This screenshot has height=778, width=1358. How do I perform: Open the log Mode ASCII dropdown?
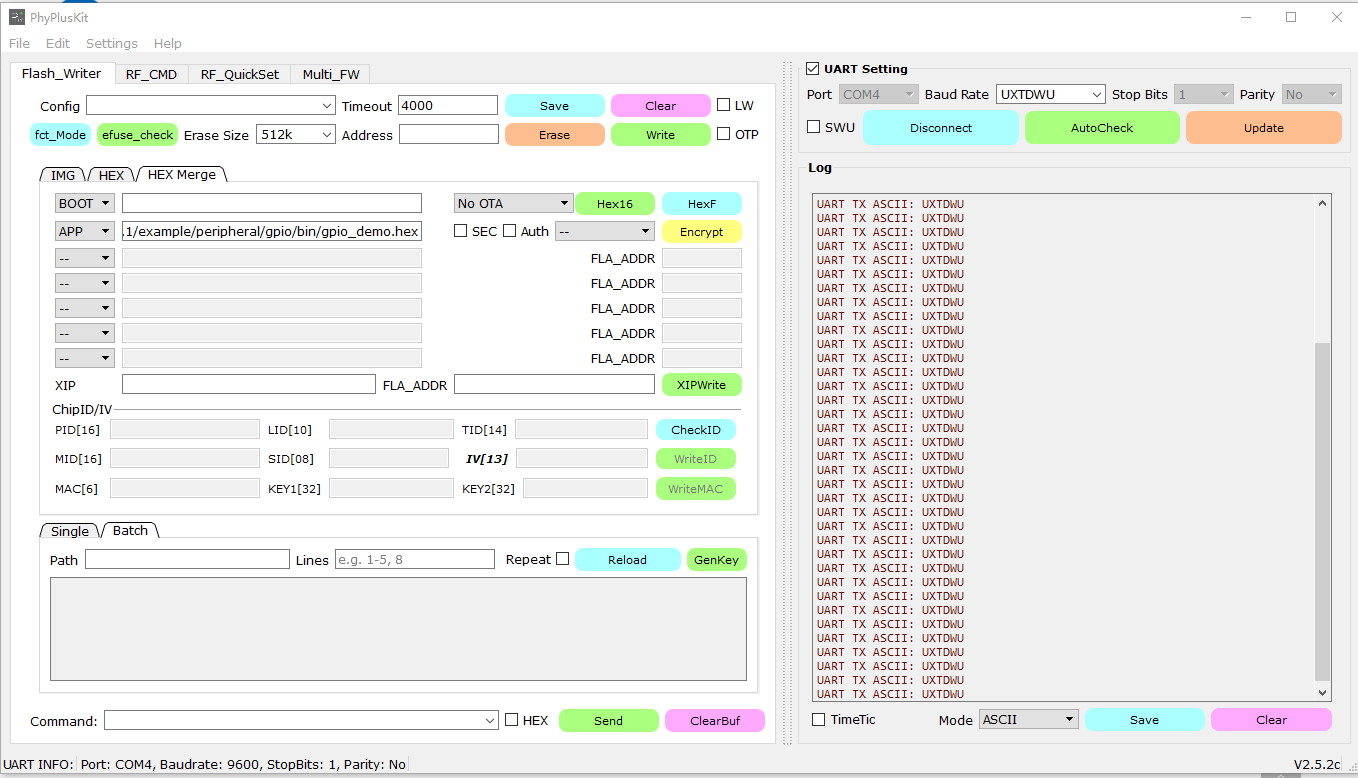coord(1029,719)
